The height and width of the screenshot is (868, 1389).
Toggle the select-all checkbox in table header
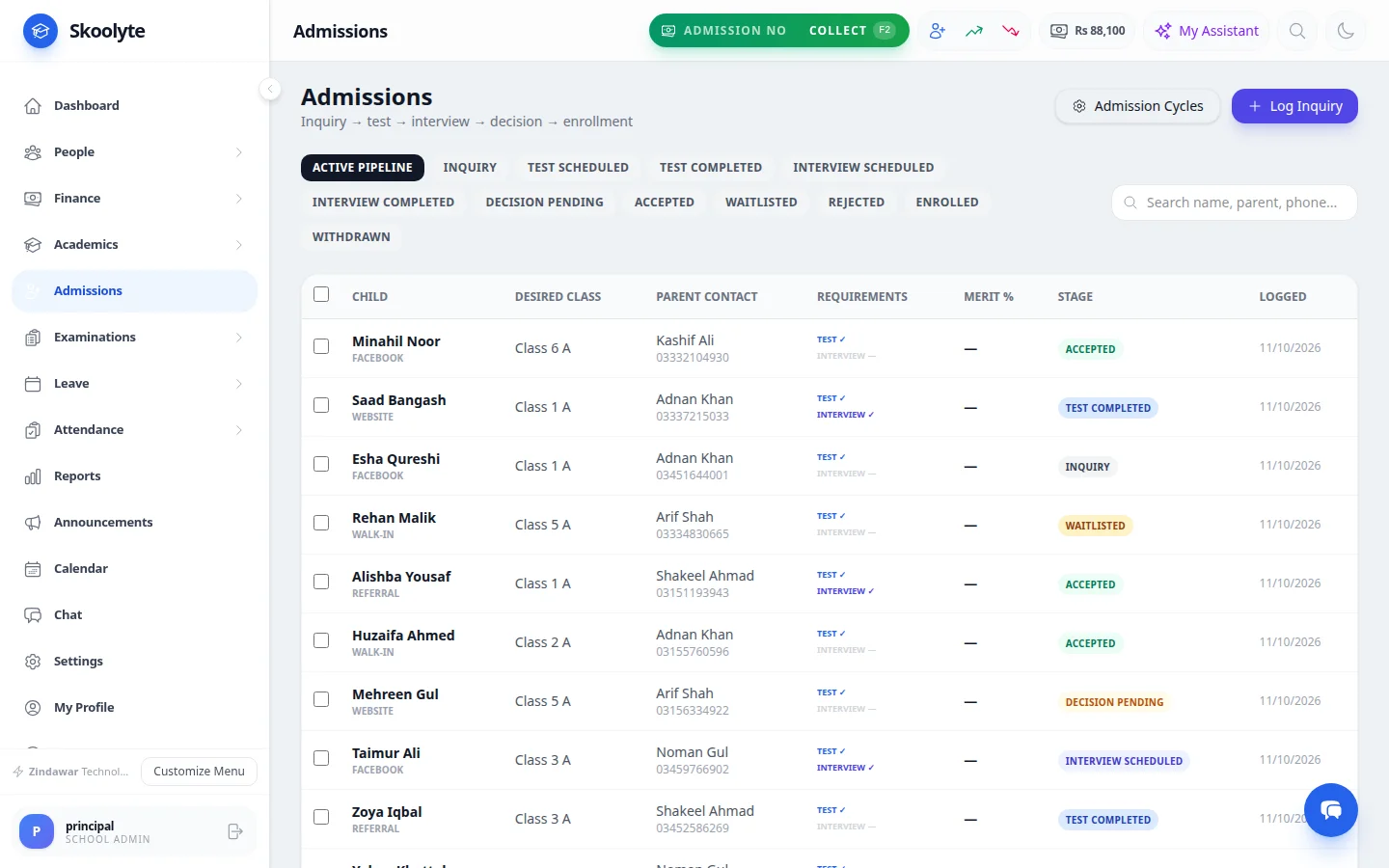click(x=321, y=294)
